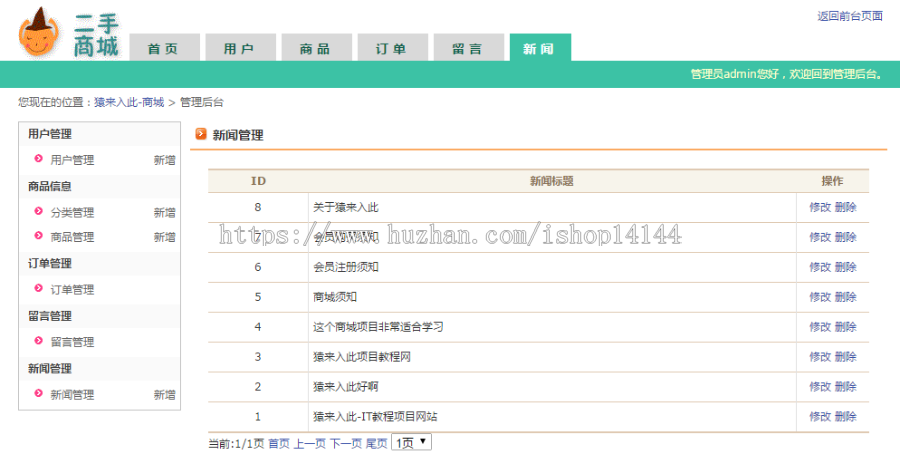The image size is (900, 464).
Task: Click 新增 beside 商品管理
Action: 165,237
